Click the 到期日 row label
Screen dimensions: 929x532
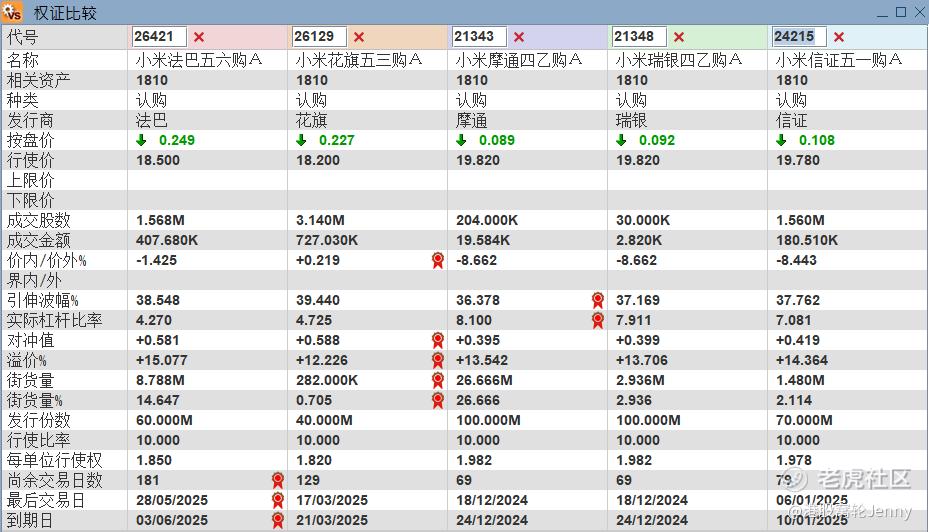pos(30,521)
